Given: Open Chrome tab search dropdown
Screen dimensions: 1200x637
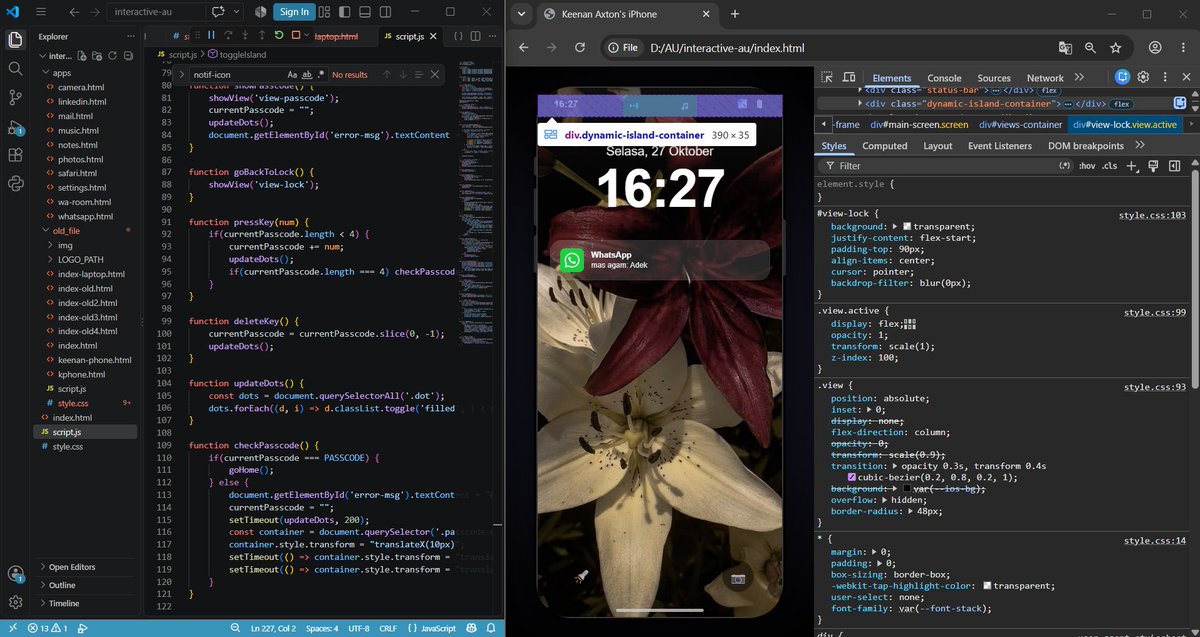Looking at the screenshot, I should tap(522, 14).
